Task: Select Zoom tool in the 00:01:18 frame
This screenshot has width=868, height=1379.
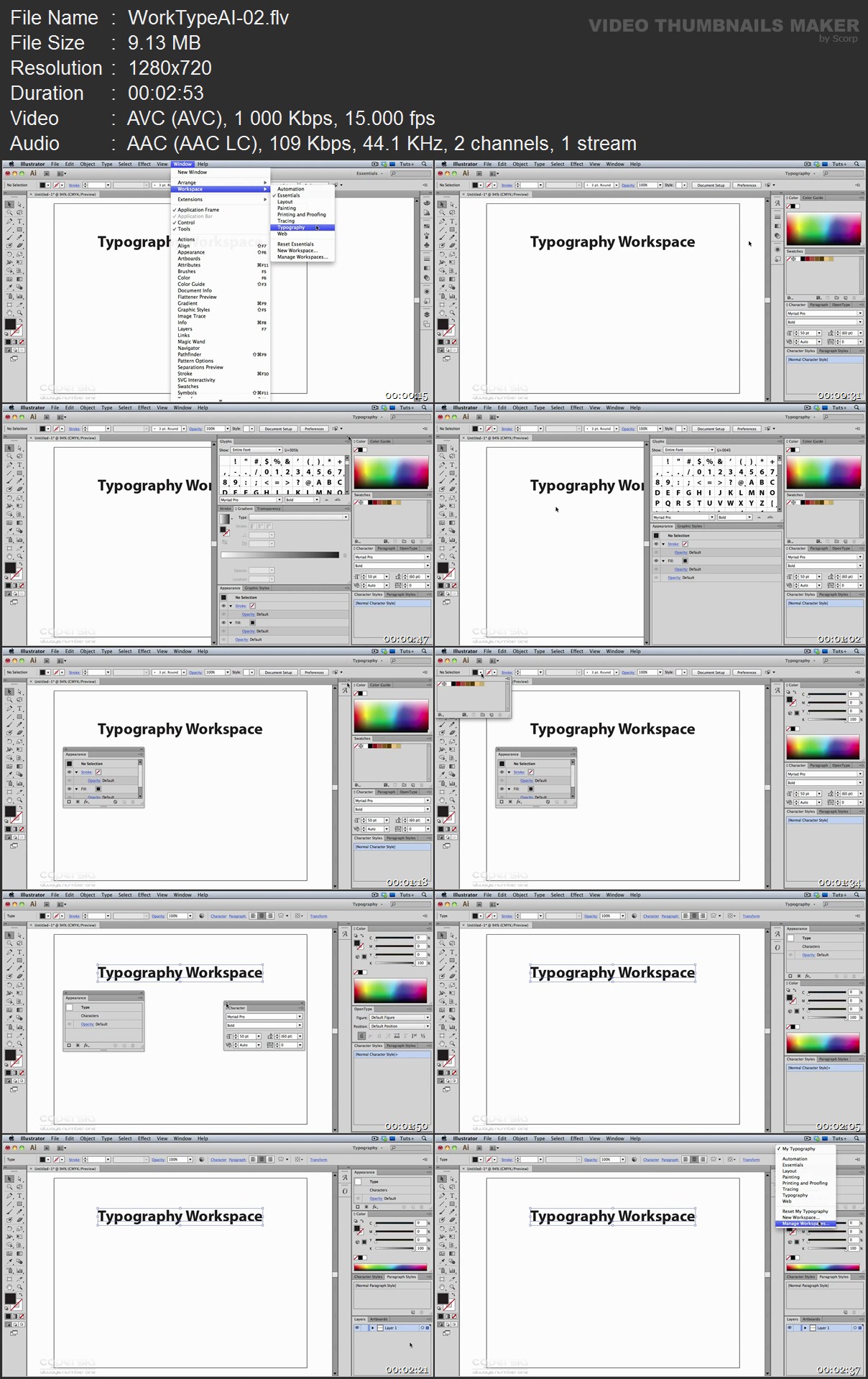Action: click(x=19, y=800)
